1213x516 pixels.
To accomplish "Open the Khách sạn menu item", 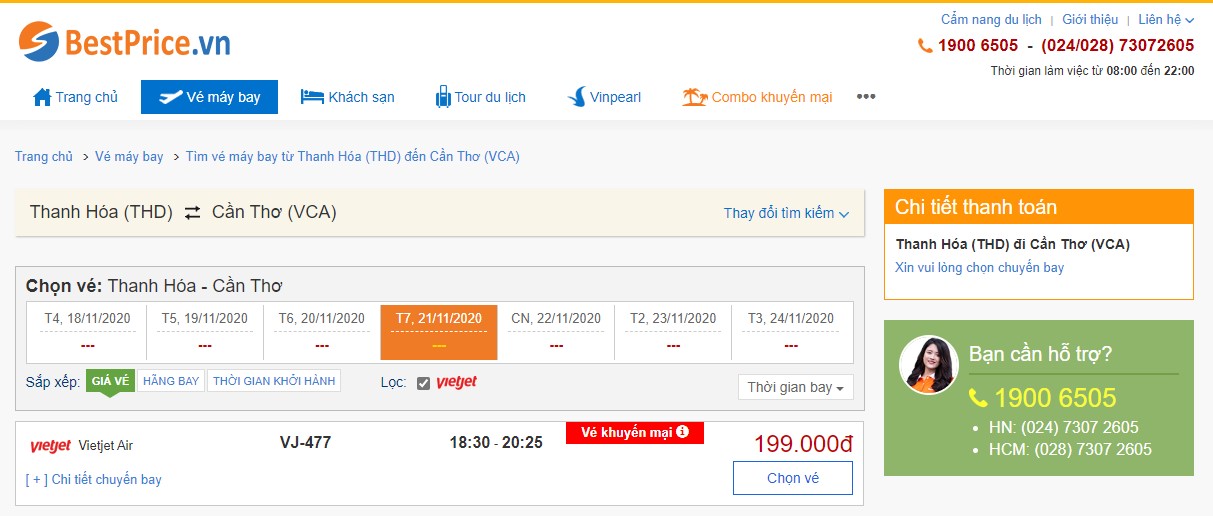I will 348,97.
